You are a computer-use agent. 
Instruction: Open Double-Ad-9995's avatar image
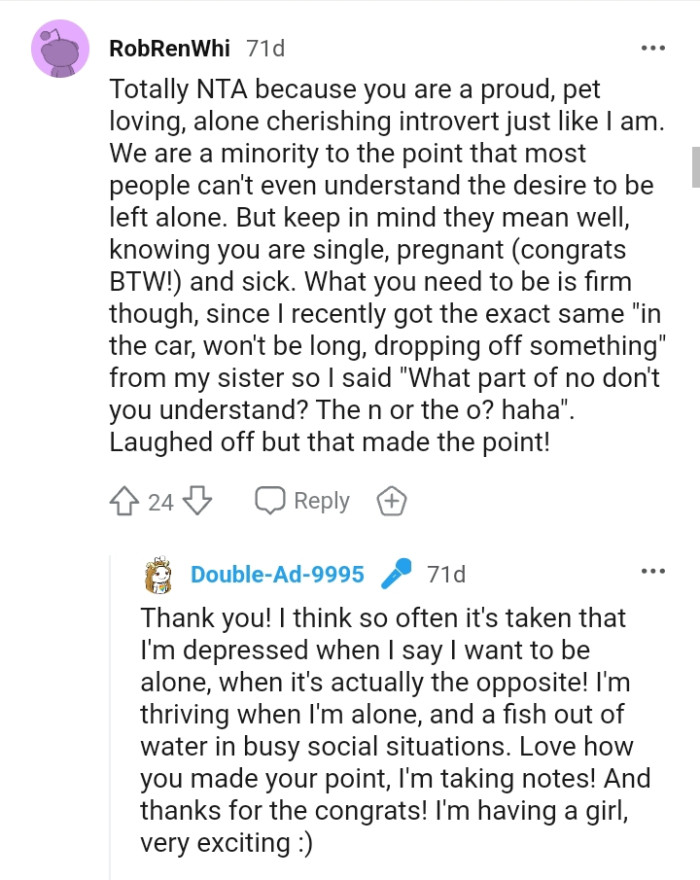[158, 575]
